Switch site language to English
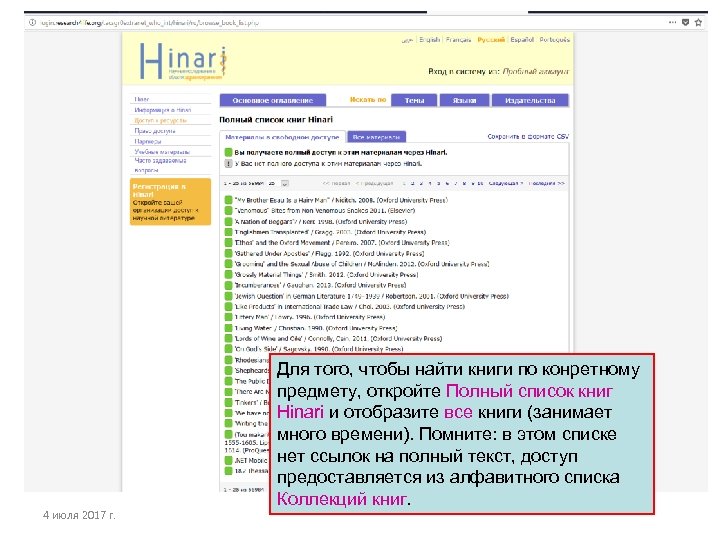The height and width of the screenshot is (540, 720). [x=429, y=39]
